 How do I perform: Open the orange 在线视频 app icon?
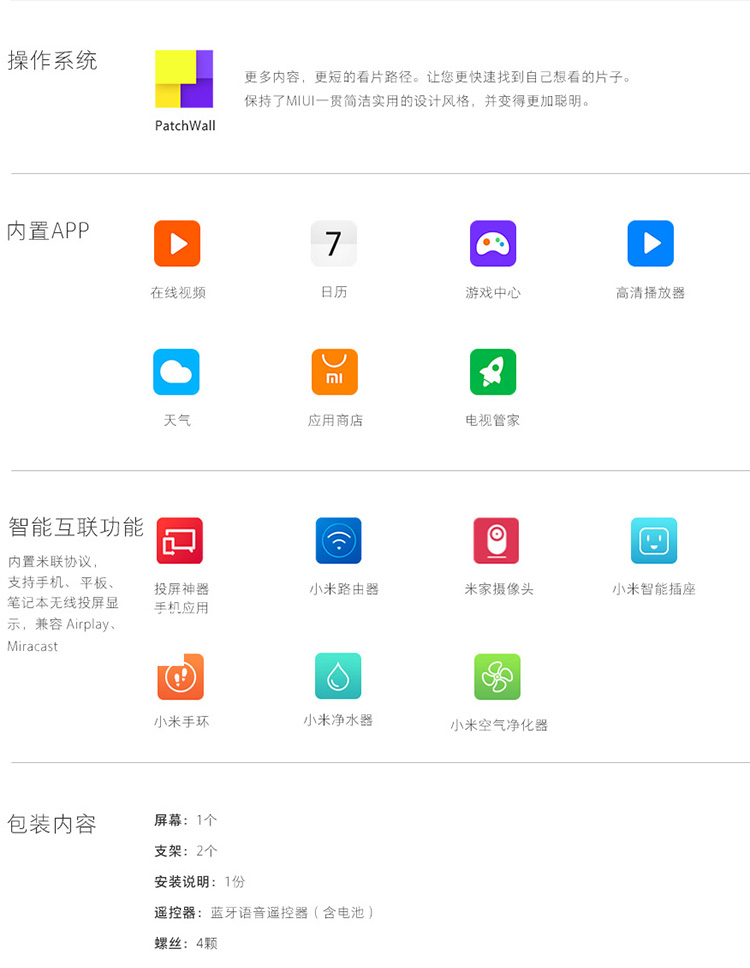177,243
